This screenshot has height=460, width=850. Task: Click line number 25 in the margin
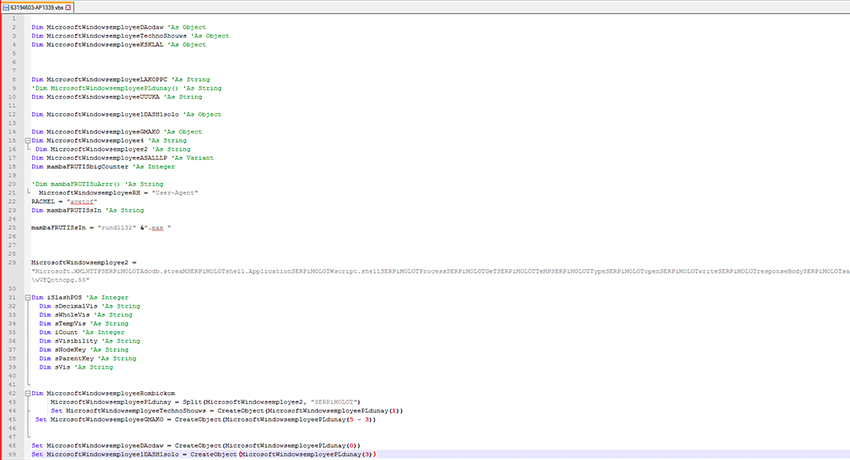[x=14, y=228]
